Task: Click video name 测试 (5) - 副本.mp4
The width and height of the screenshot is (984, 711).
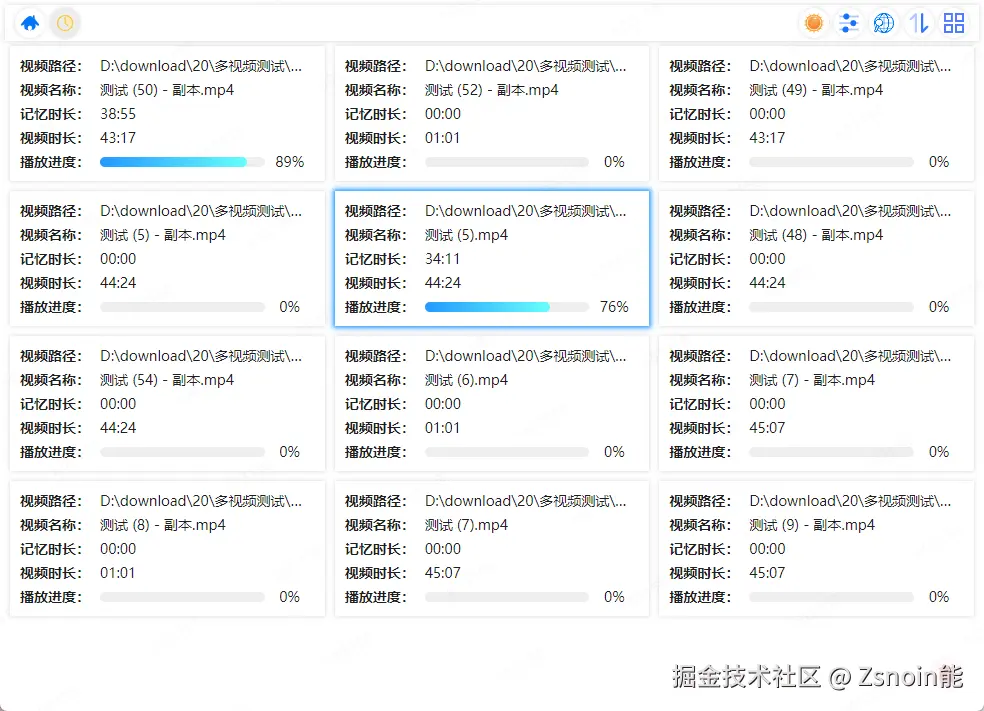Action: click(x=163, y=235)
